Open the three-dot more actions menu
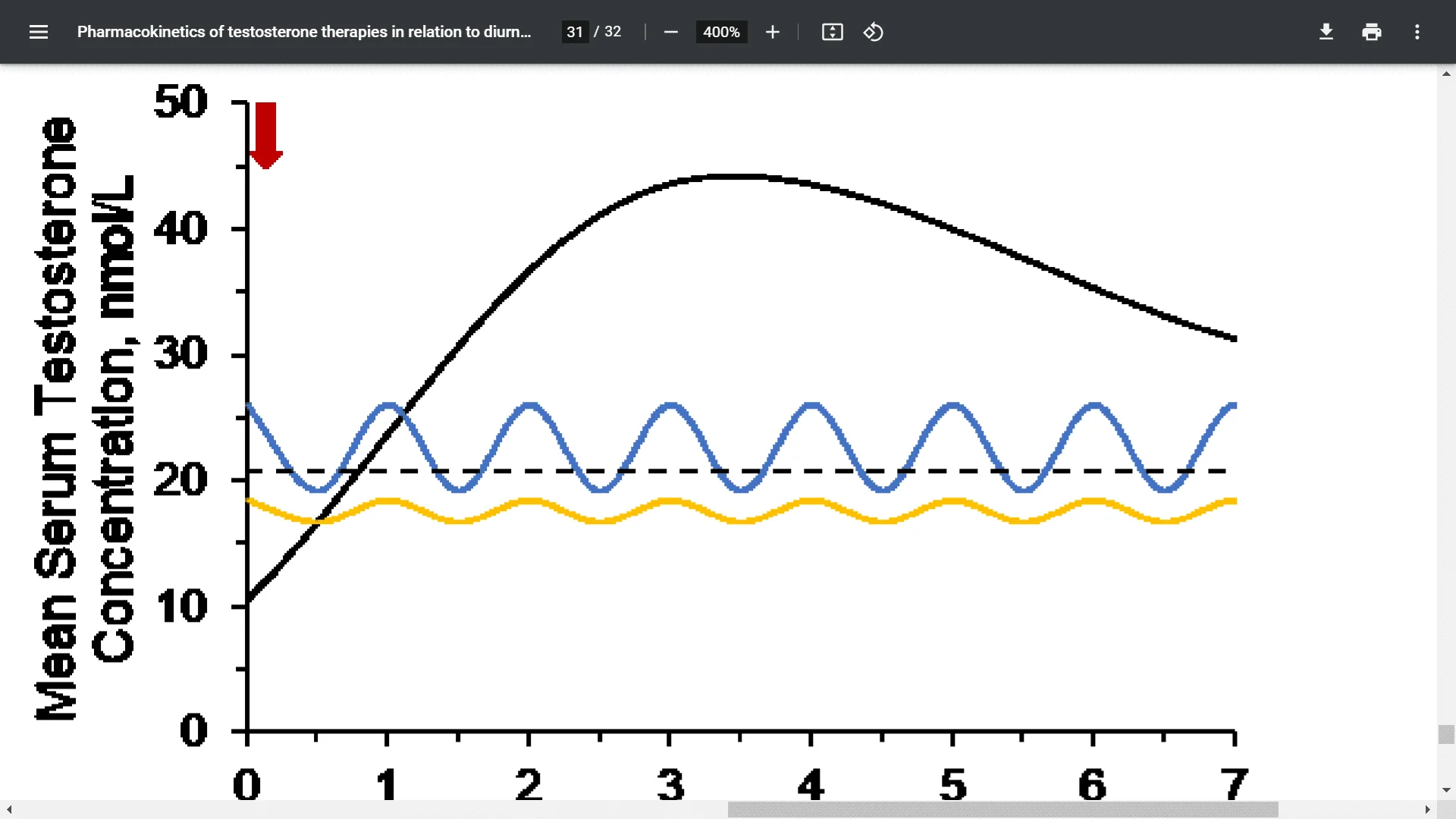 click(1417, 32)
